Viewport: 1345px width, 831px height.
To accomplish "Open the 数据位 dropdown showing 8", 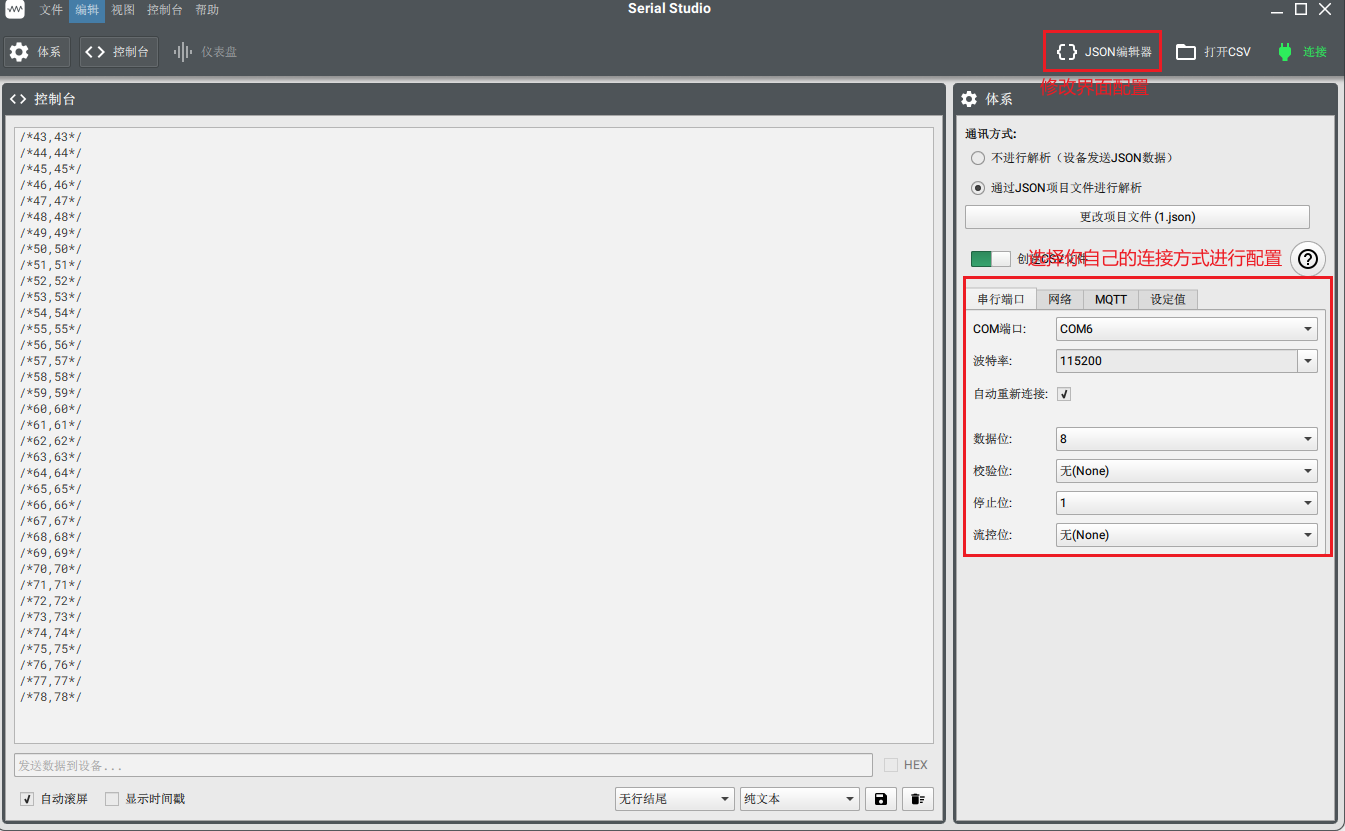I will tap(1186, 439).
